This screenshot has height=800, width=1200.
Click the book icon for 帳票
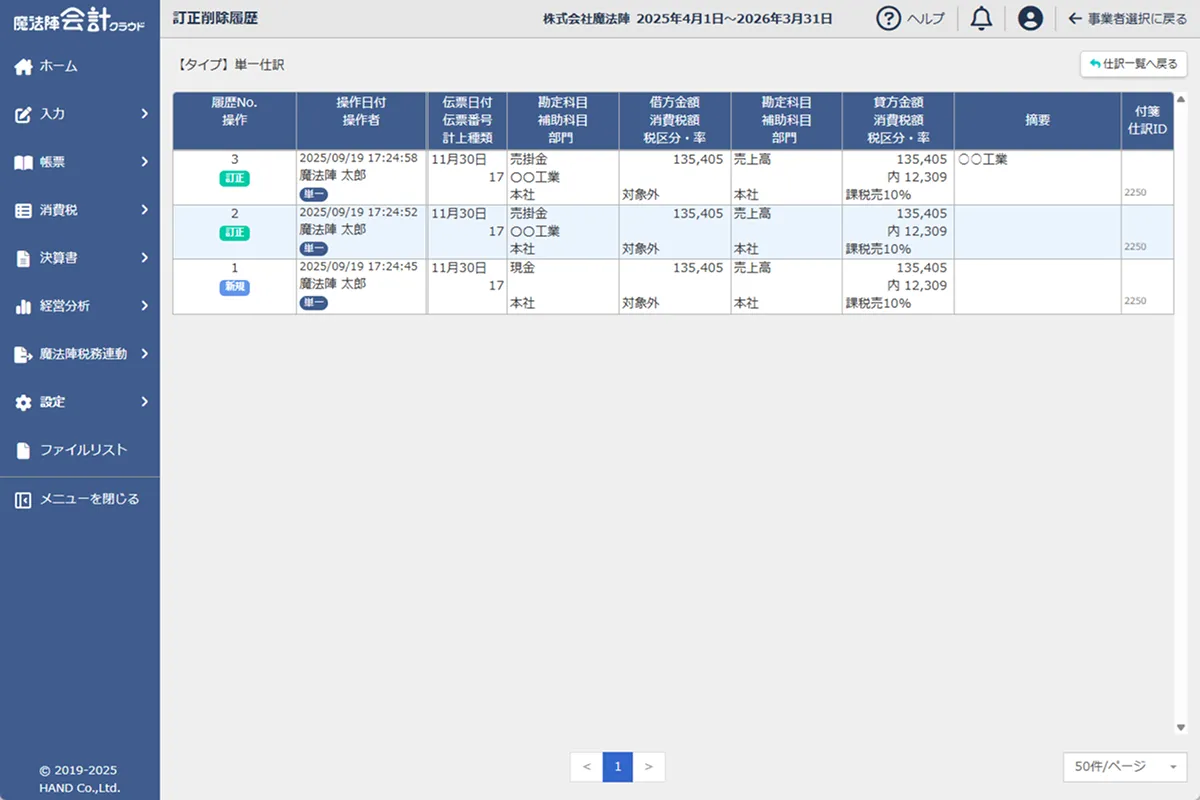coord(24,162)
